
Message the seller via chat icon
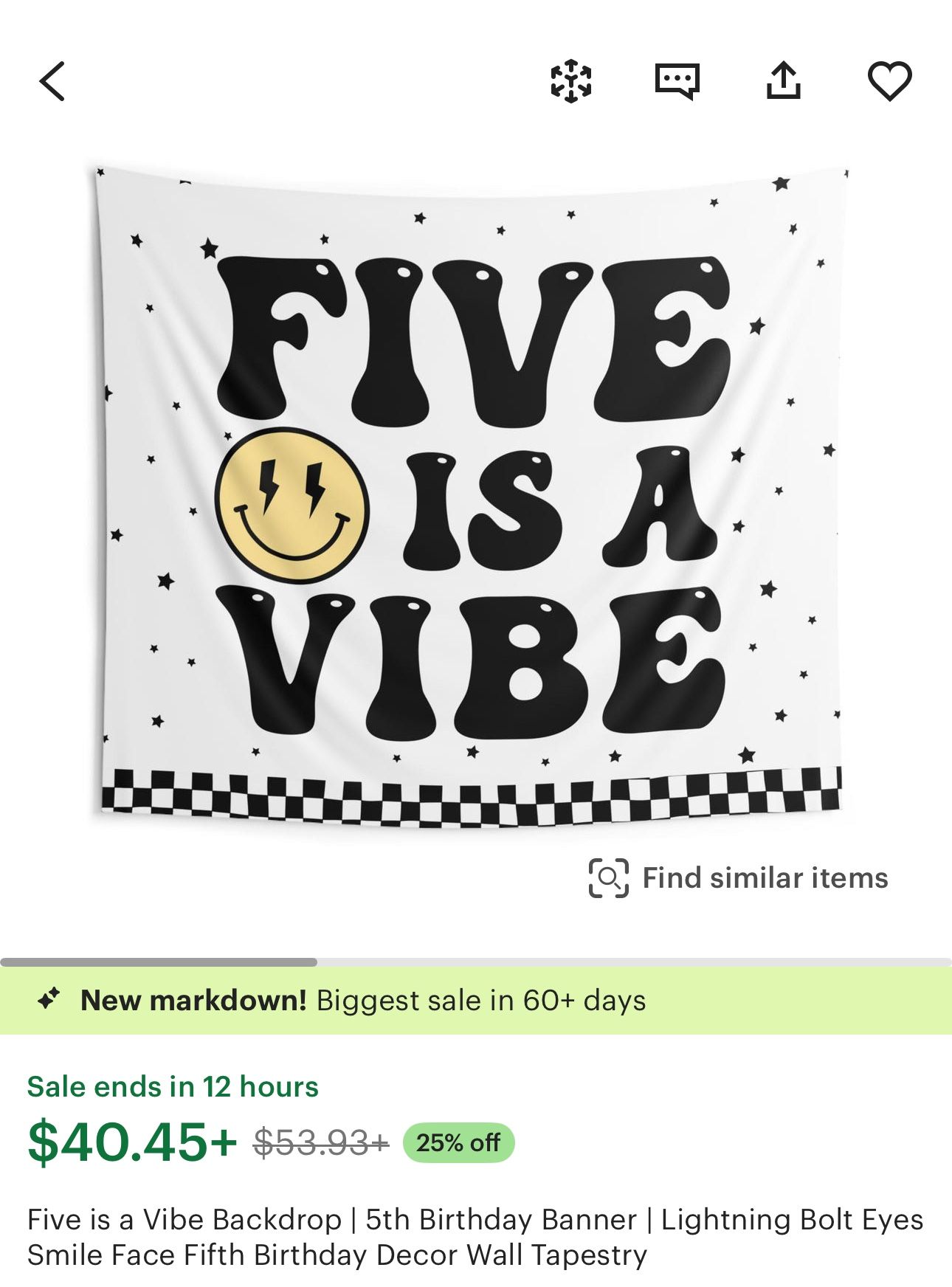(x=677, y=81)
